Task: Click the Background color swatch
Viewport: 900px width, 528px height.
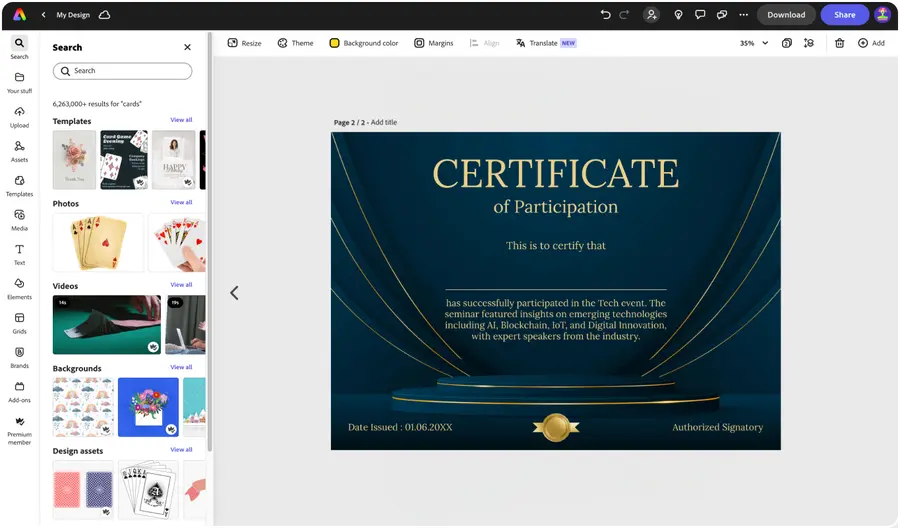Action: pos(335,43)
